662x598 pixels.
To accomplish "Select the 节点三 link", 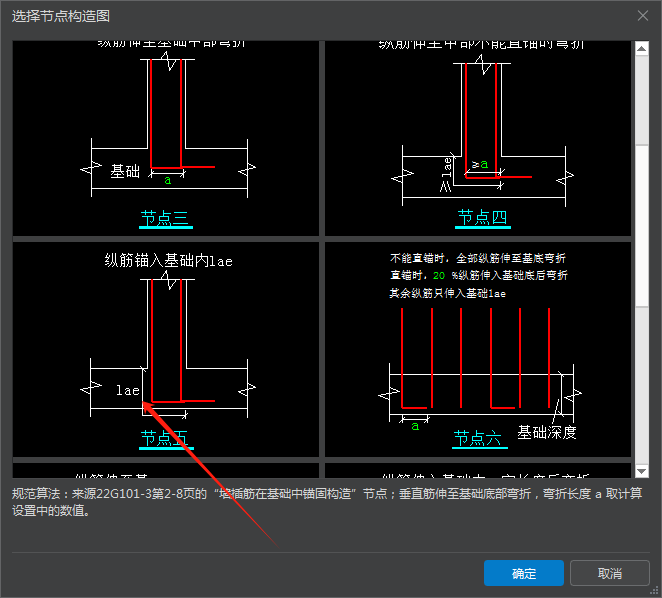I will (x=166, y=219).
